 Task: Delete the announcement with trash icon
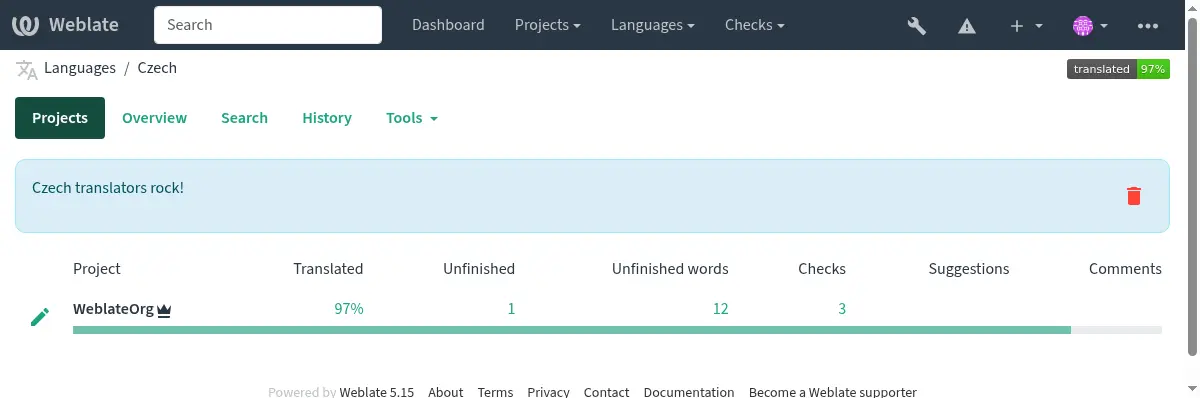coord(1133,196)
